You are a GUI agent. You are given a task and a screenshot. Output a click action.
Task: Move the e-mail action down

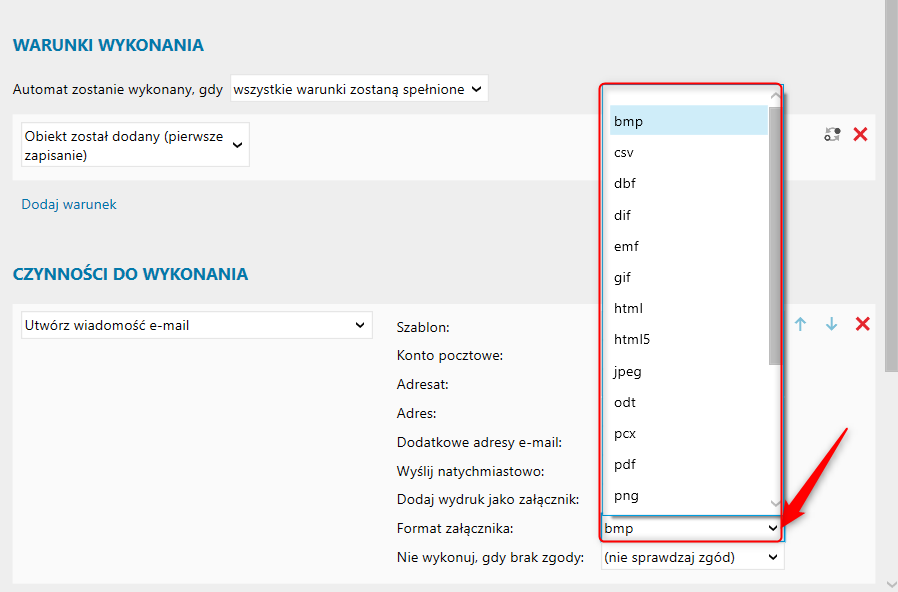(x=831, y=325)
